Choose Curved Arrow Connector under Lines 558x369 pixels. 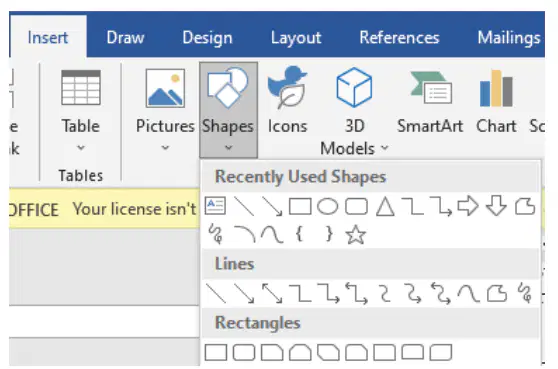(412, 293)
